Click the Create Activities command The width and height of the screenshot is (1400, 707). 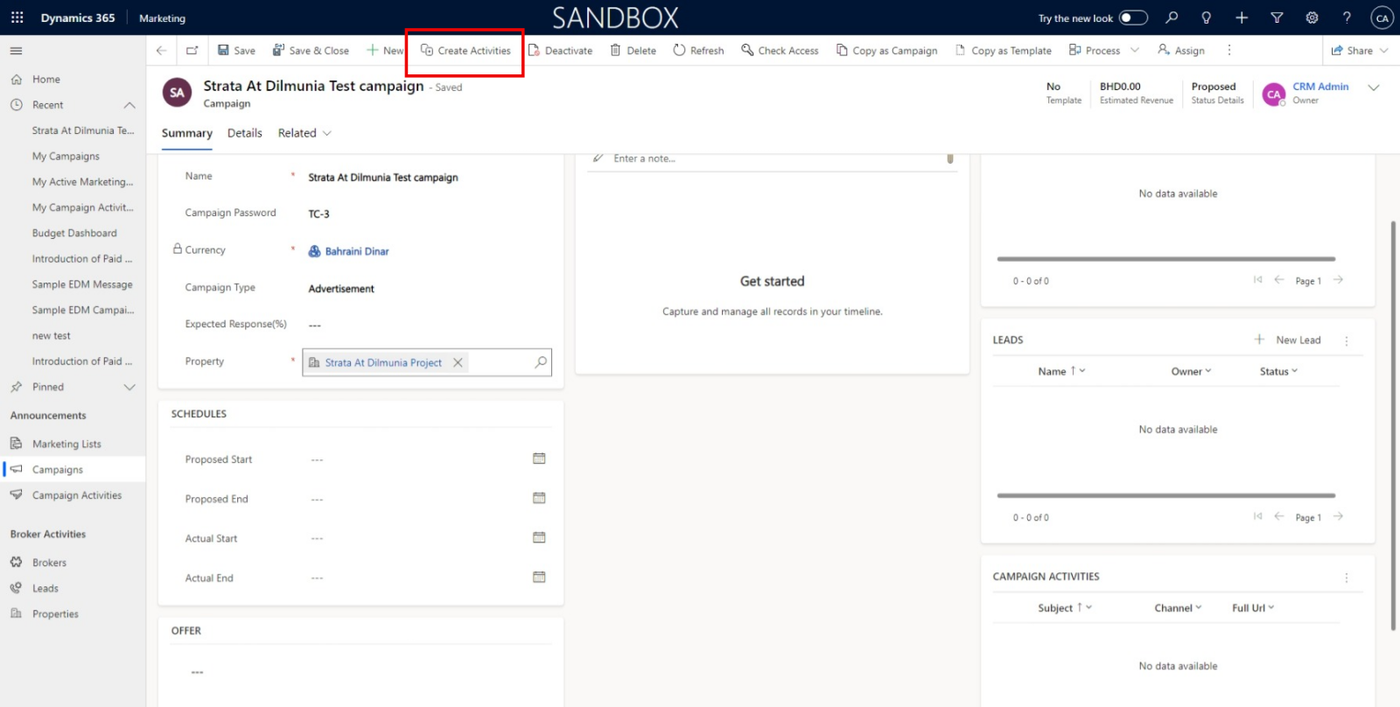coord(465,50)
